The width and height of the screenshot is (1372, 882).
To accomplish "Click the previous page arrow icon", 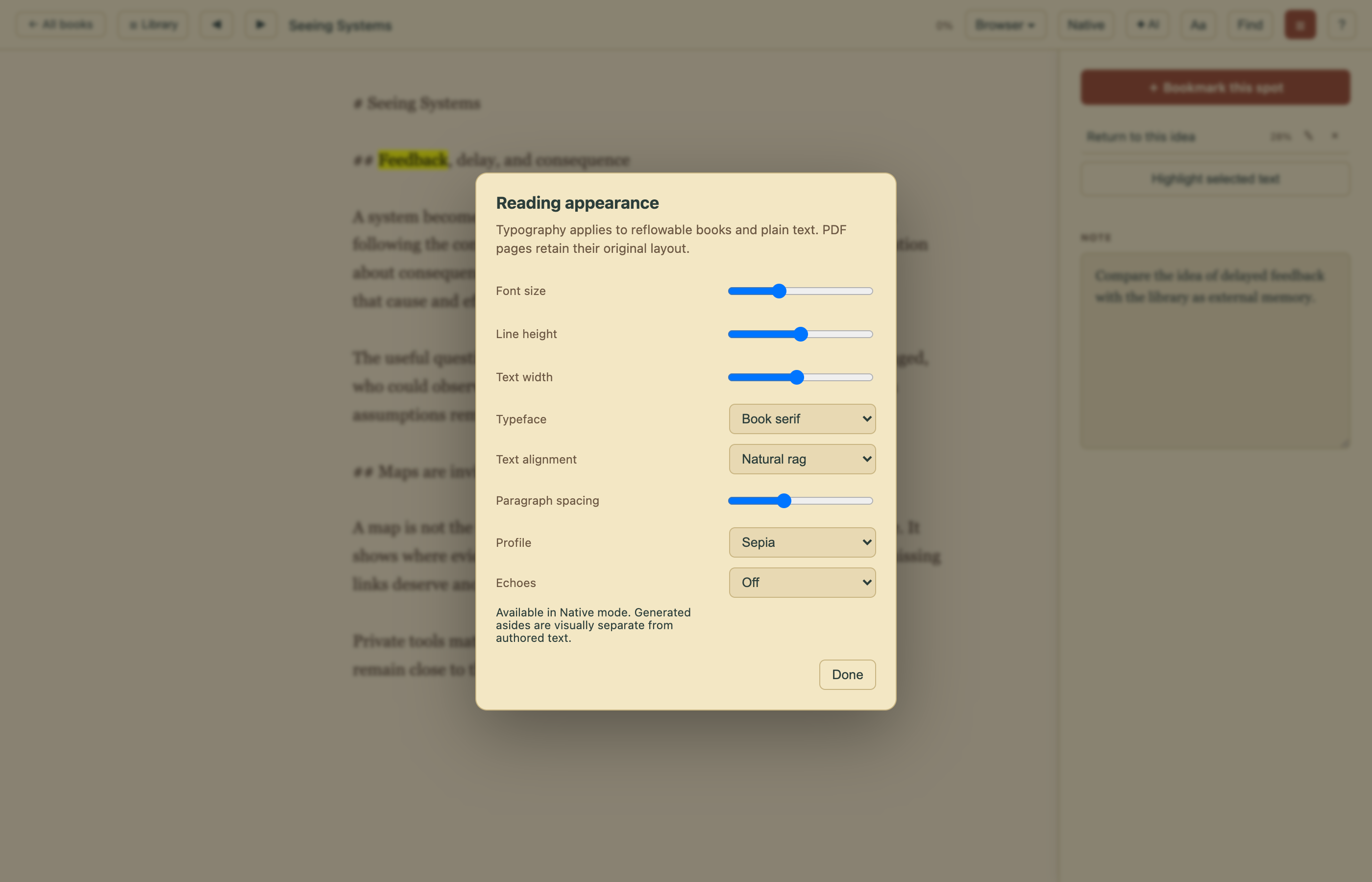I will (x=217, y=24).
